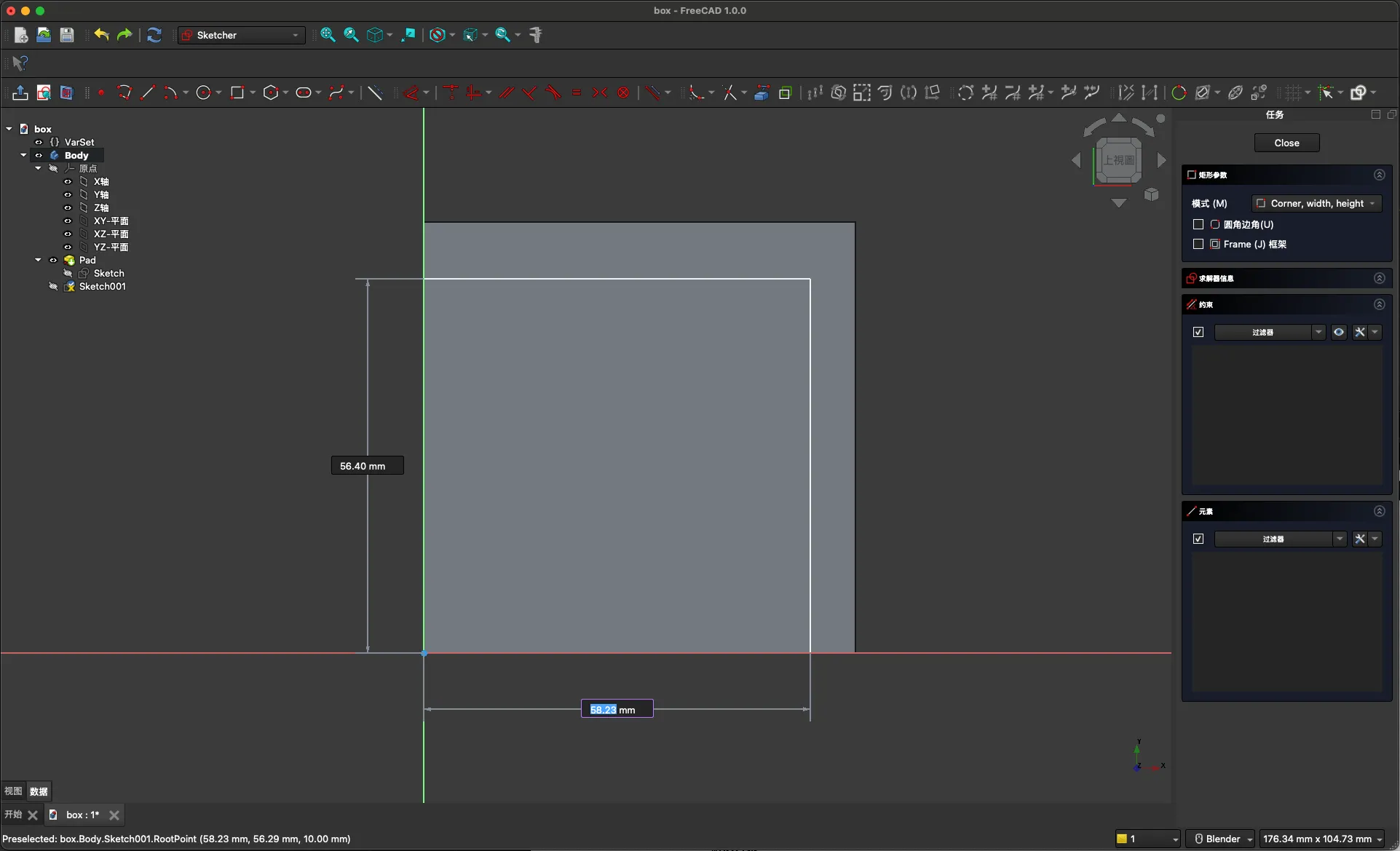Select the Sketch item under Pad
Image resolution: width=1400 pixels, height=851 pixels.
point(109,273)
